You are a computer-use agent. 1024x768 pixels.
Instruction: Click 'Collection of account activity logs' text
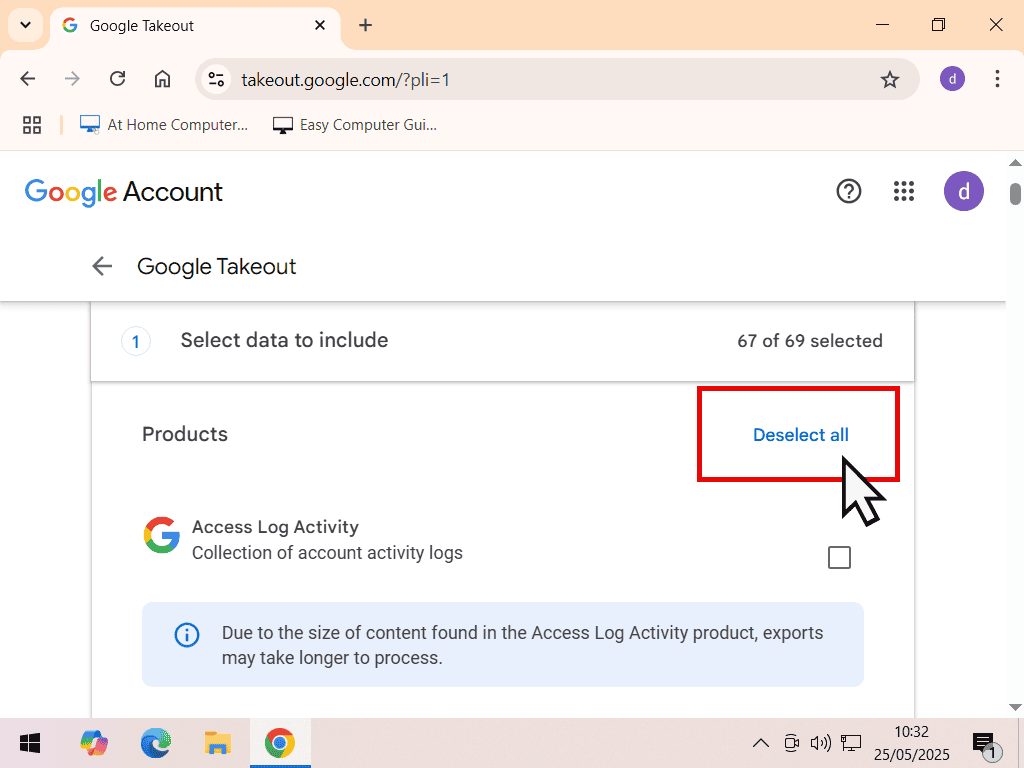tap(327, 553)
